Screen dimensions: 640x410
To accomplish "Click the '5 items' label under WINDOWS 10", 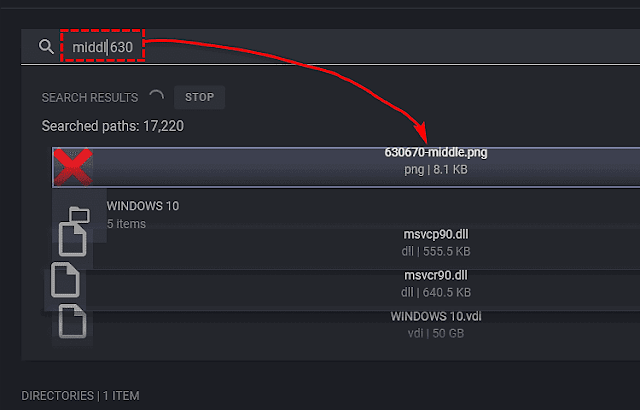I will (126, 223).
